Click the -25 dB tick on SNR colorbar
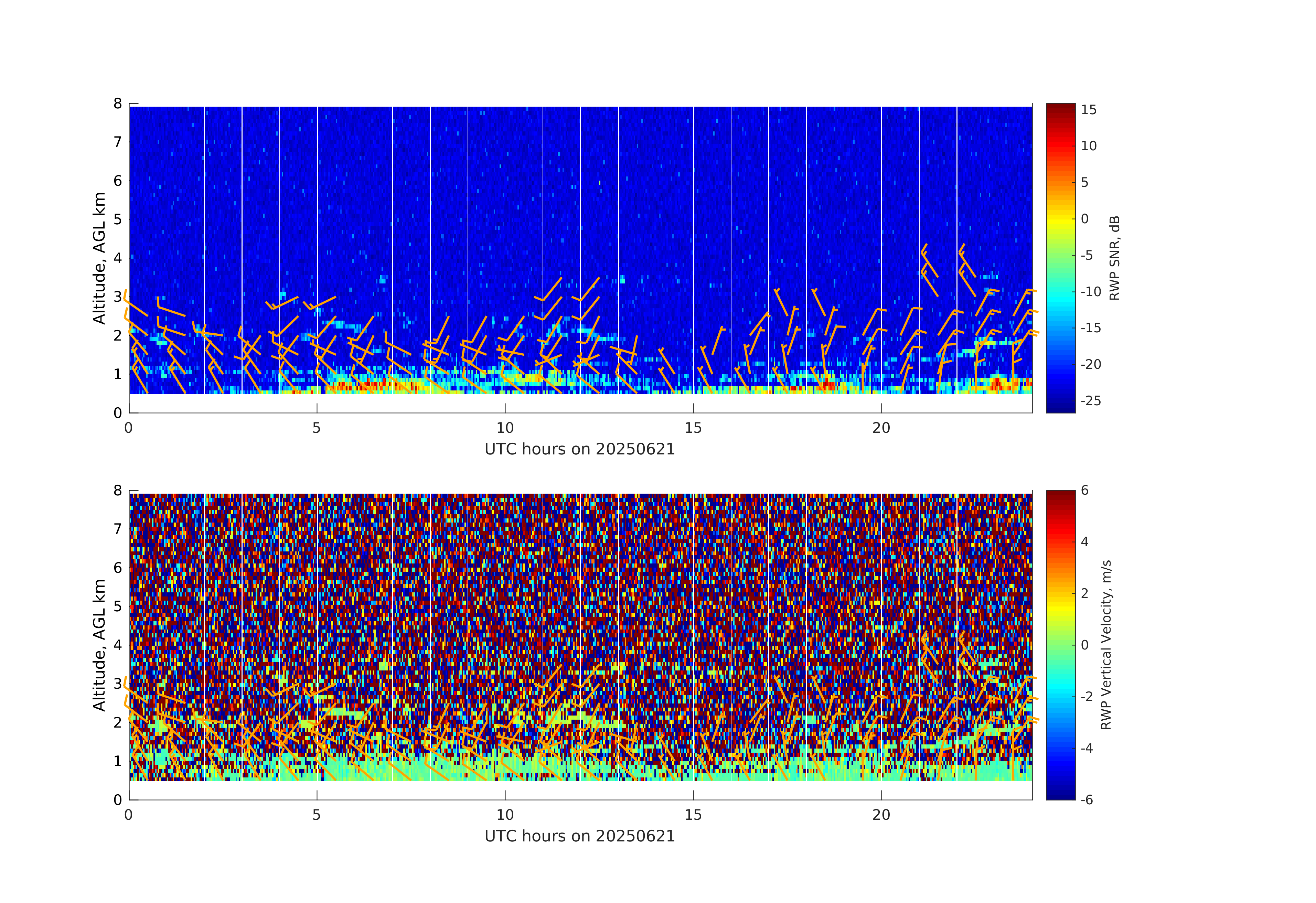The height and width of the screenshot is (903, 1316). (x=1091, y=401)
